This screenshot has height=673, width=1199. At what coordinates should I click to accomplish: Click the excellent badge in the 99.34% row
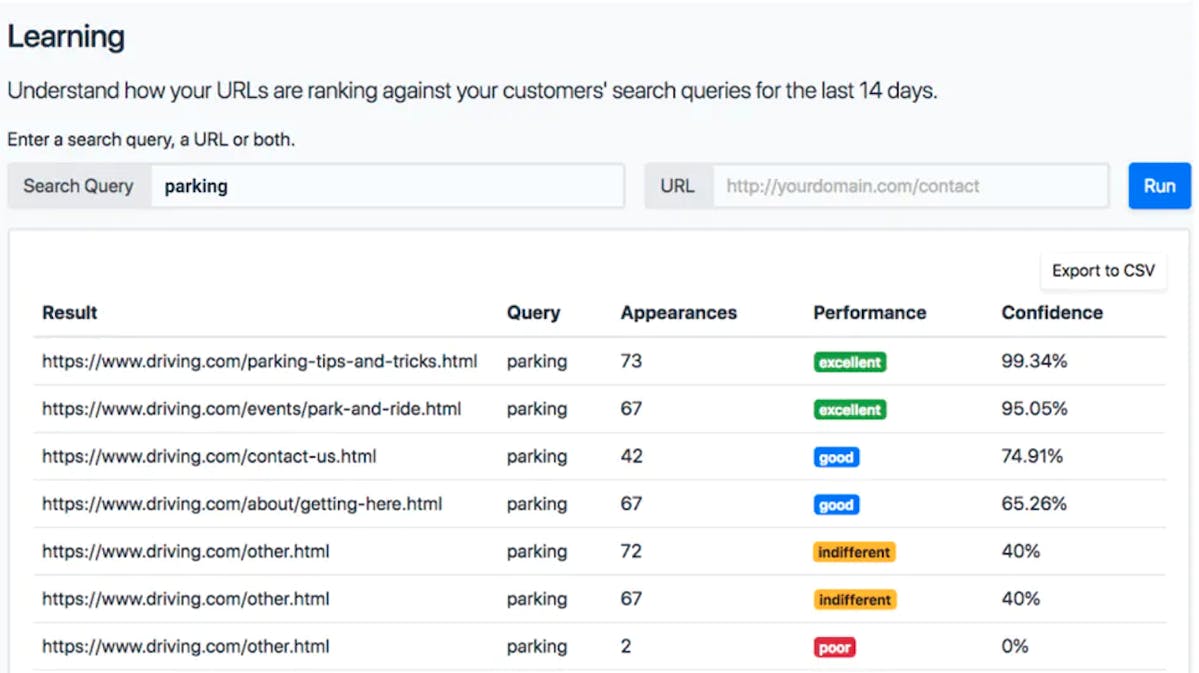pos(850,362)
